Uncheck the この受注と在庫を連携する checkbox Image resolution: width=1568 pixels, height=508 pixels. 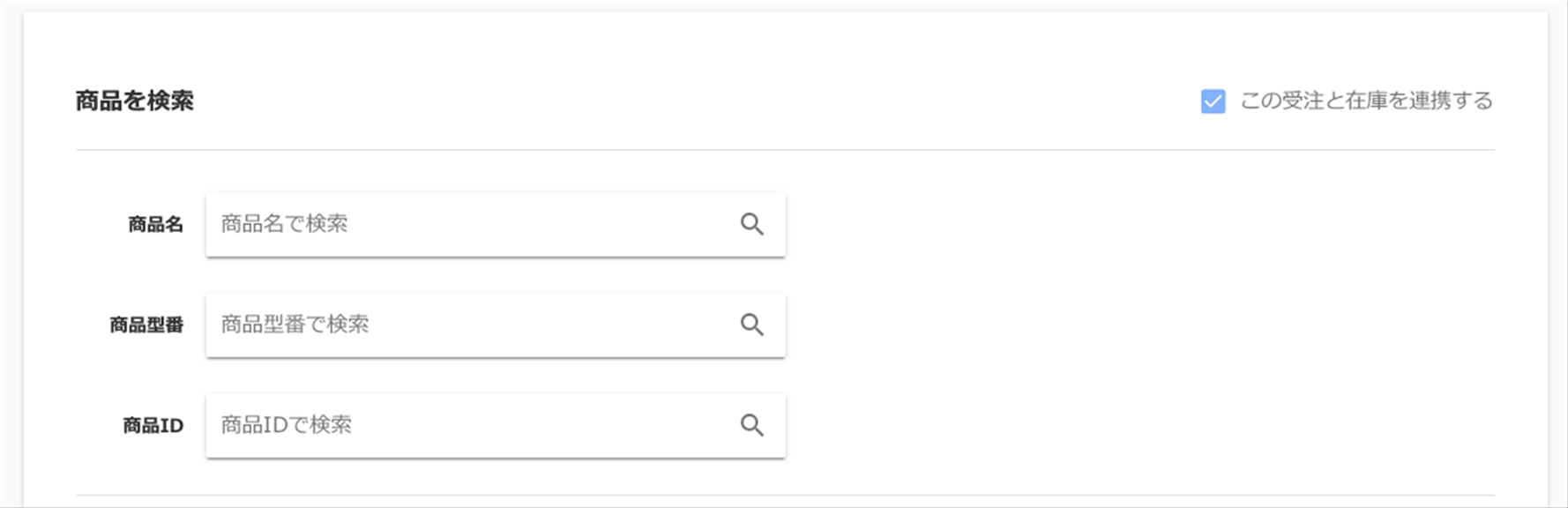point(1213,101)
